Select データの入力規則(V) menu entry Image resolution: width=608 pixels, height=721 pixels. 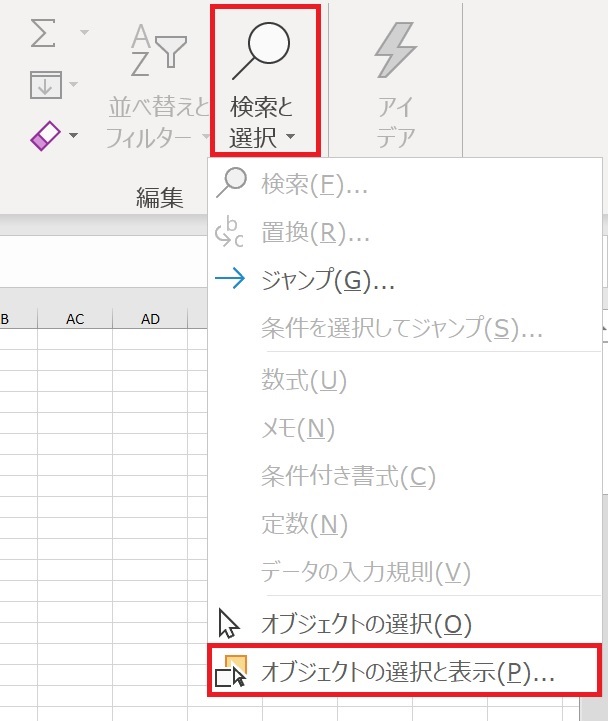click(364, 573)
